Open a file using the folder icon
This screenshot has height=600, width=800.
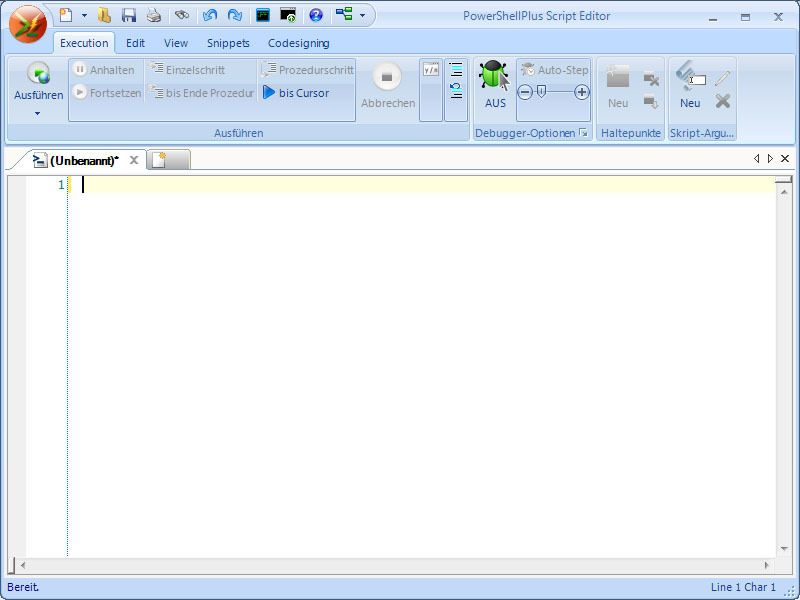click(x=105, y=16)
